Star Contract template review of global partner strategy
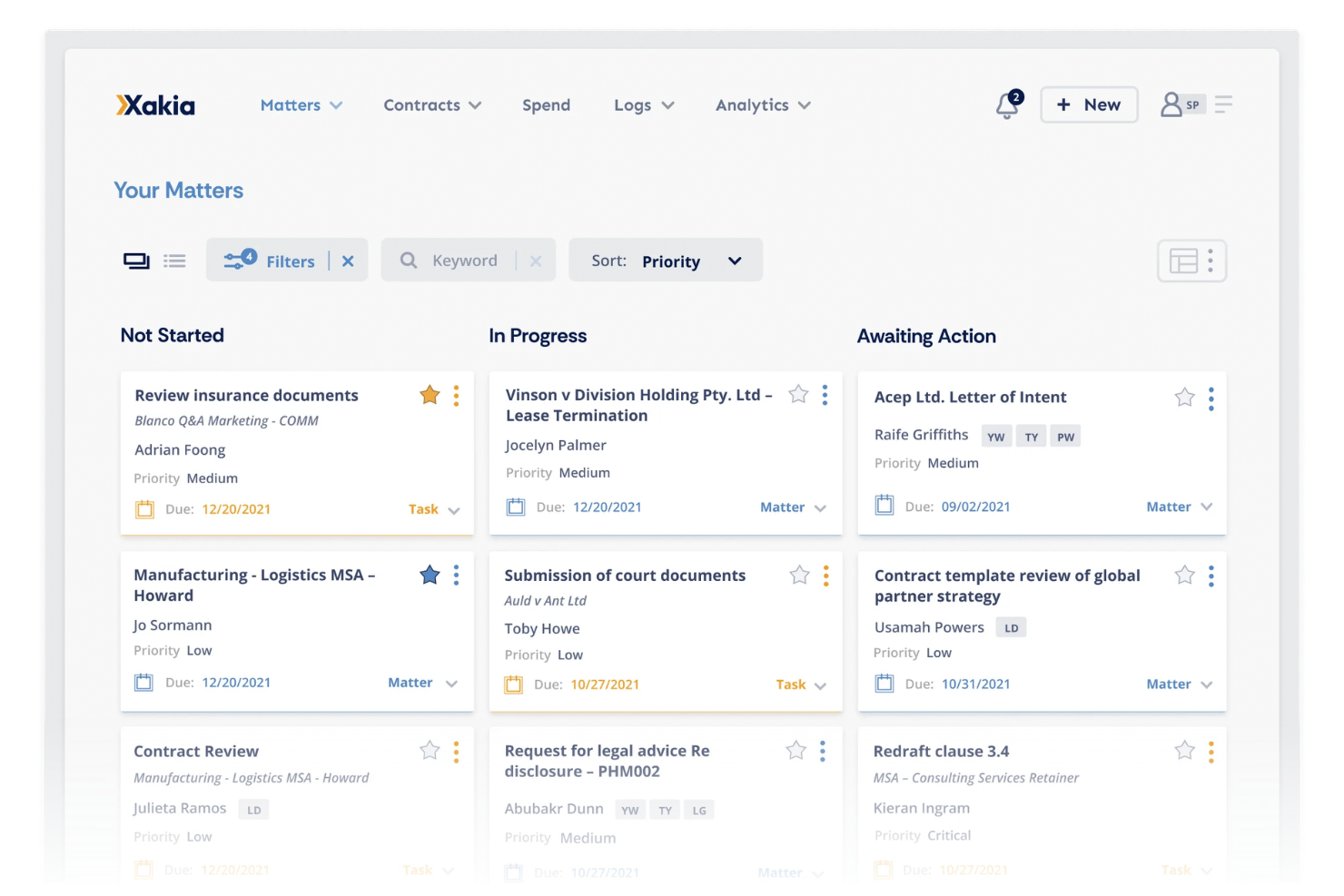This screenshot has width=1344, height=896. [x=1184, y=575]
